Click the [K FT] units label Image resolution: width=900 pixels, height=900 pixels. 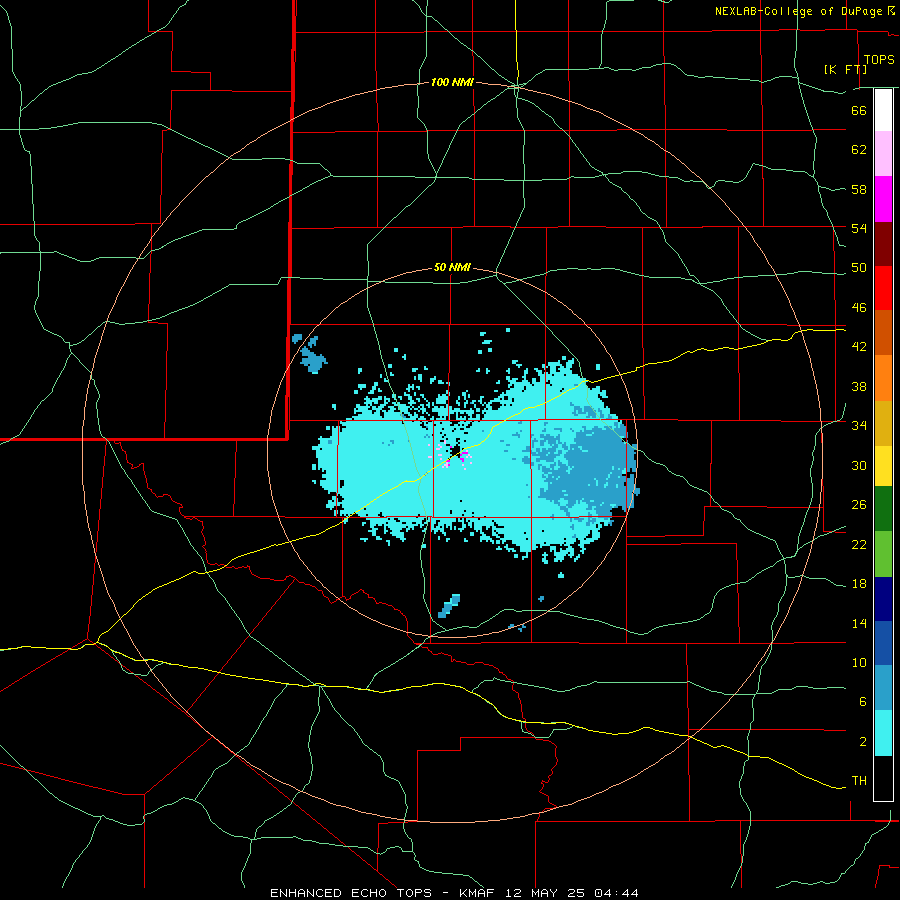point(845,69)
